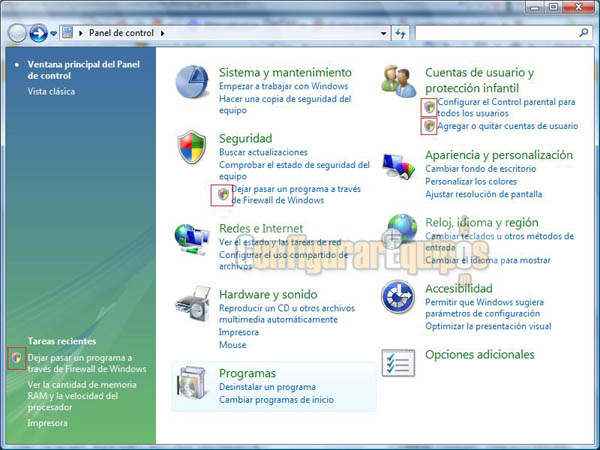Open Cuentas de usuario y protección infantil heading

tap(479, 80)
